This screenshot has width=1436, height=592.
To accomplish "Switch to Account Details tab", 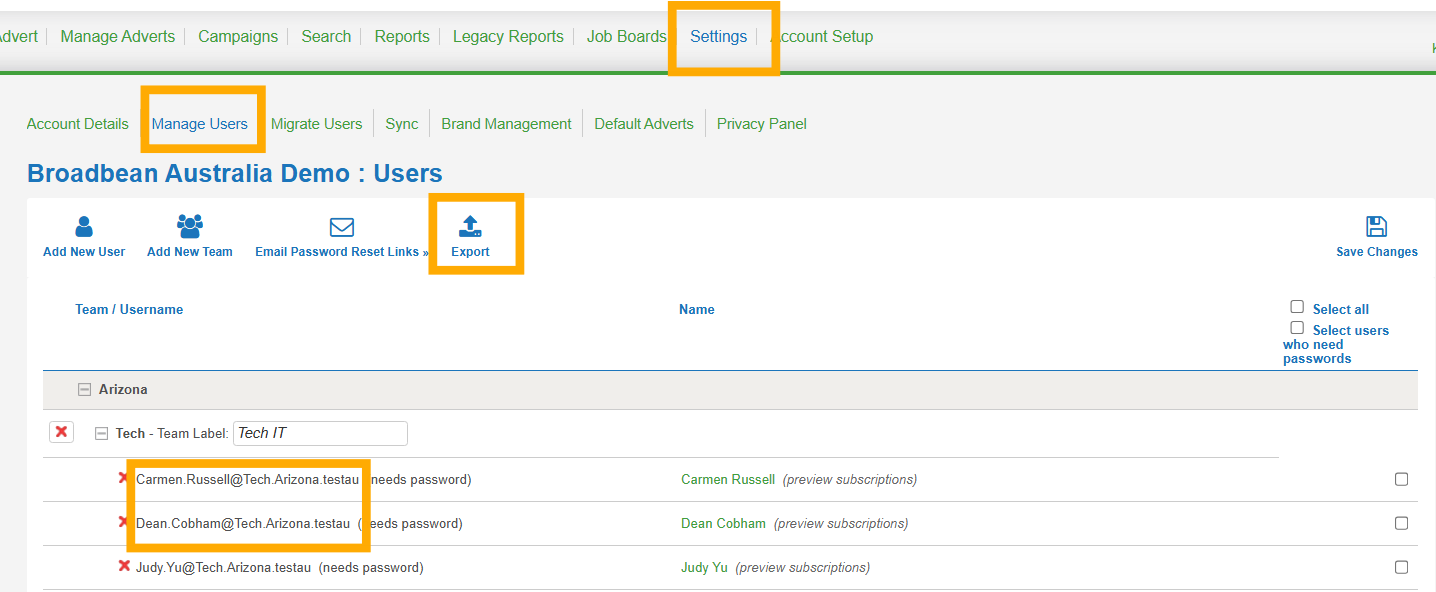I will 78,124.
